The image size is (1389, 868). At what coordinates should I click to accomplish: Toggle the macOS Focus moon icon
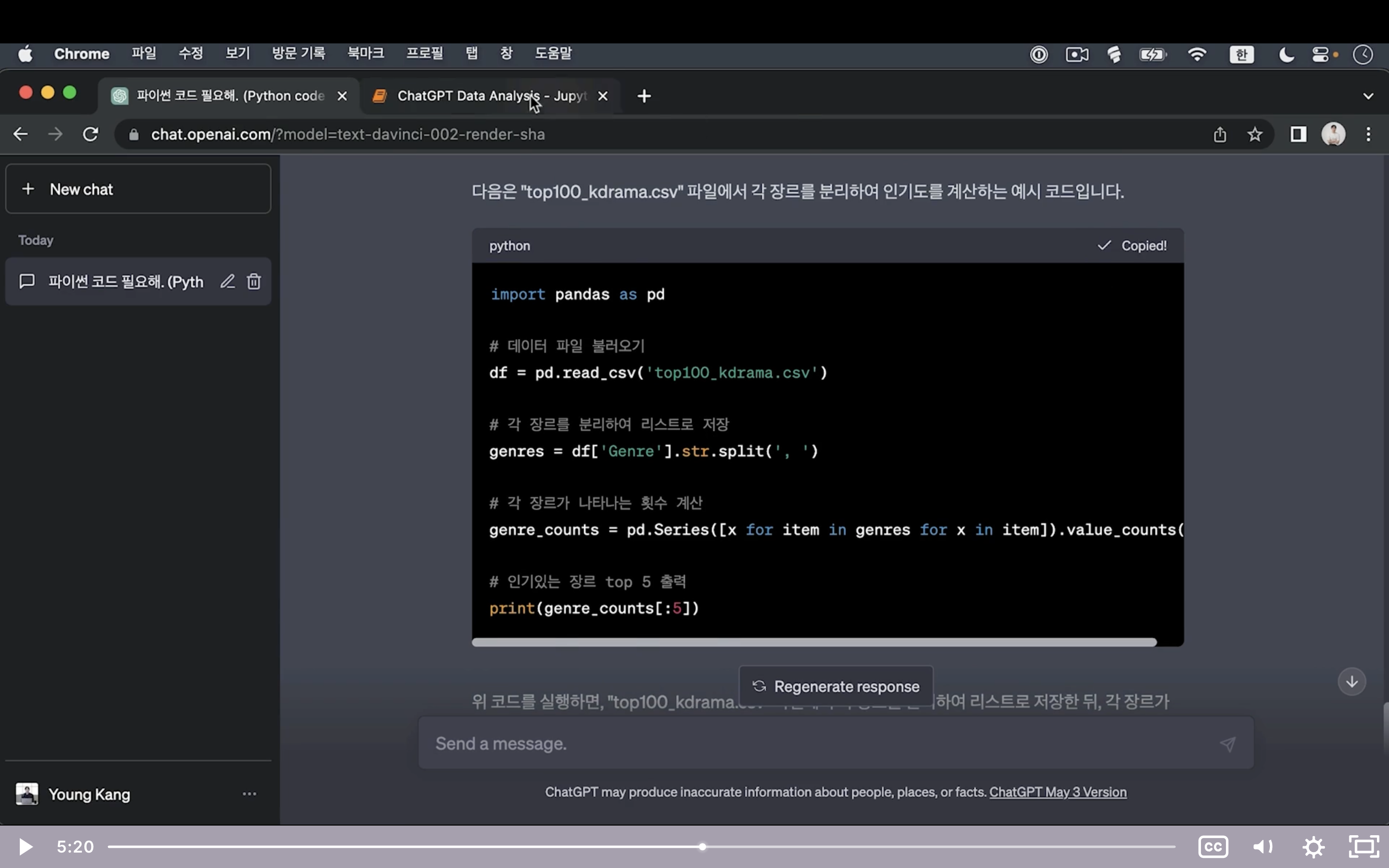coord(1286,54)
